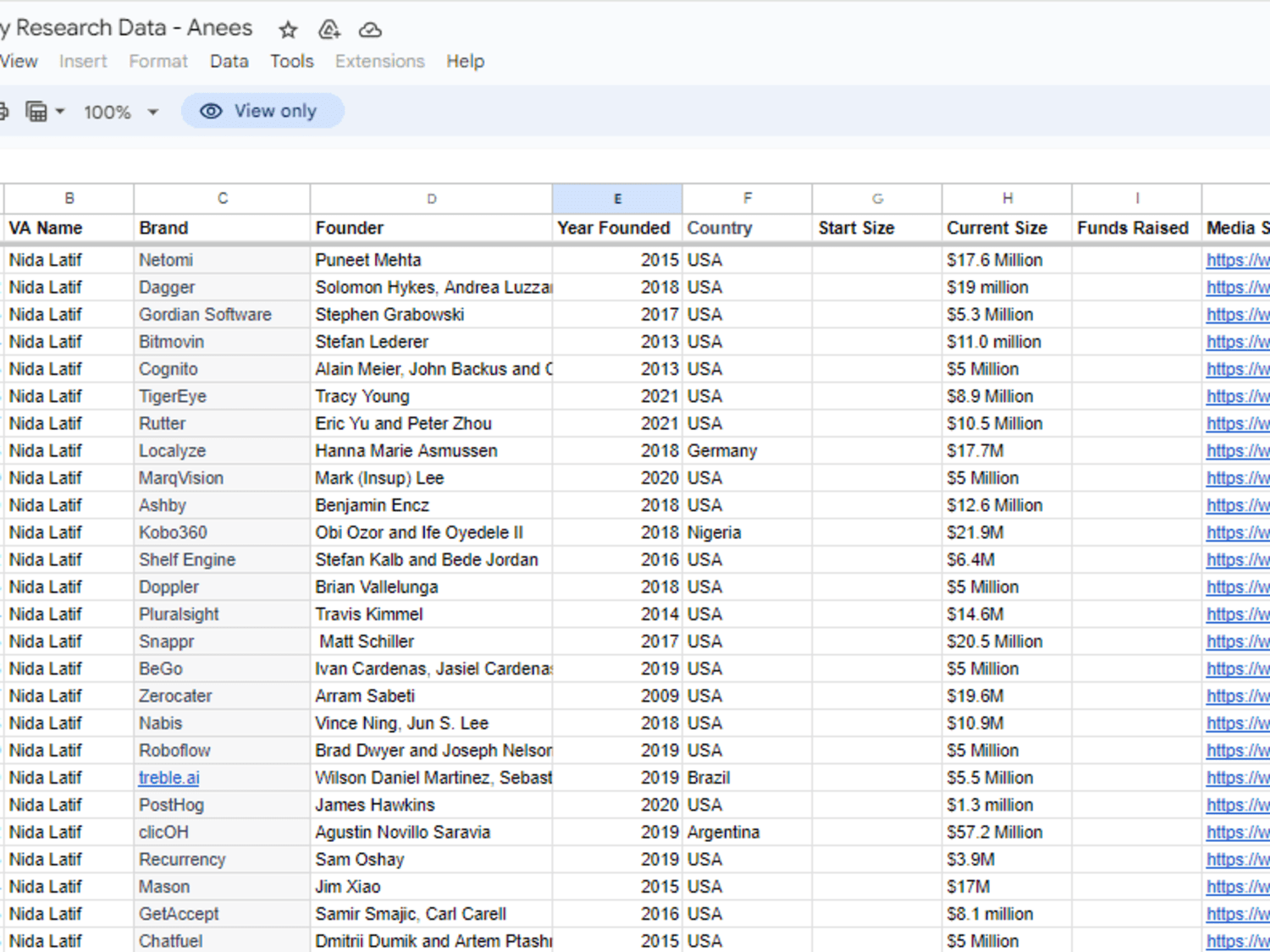The height and width of the screenshot is (952, 1270).
Task: Check the cloud document status icon
Action: point(370,30)
